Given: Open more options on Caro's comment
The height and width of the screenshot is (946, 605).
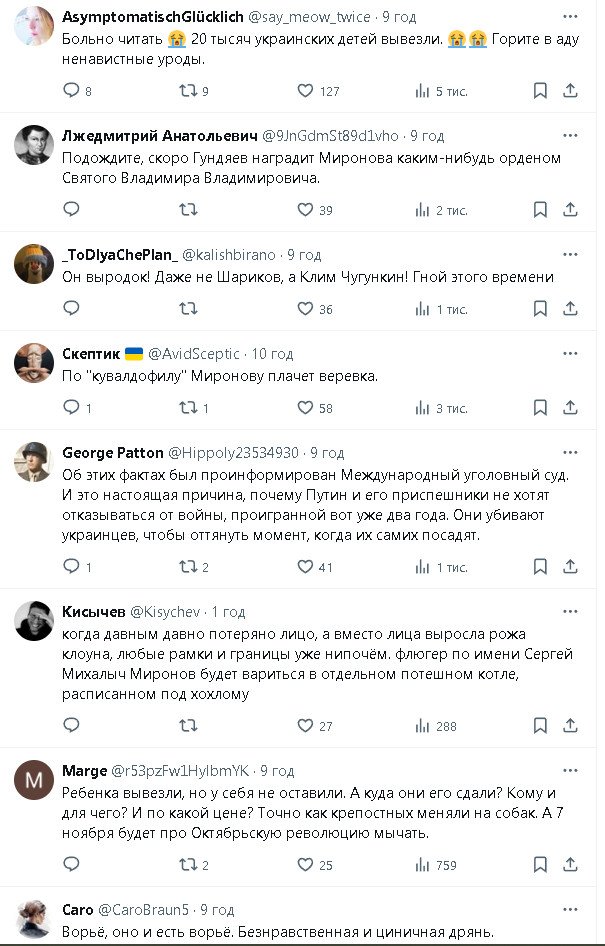Looking at the screenshot, I should click(571, 909).
